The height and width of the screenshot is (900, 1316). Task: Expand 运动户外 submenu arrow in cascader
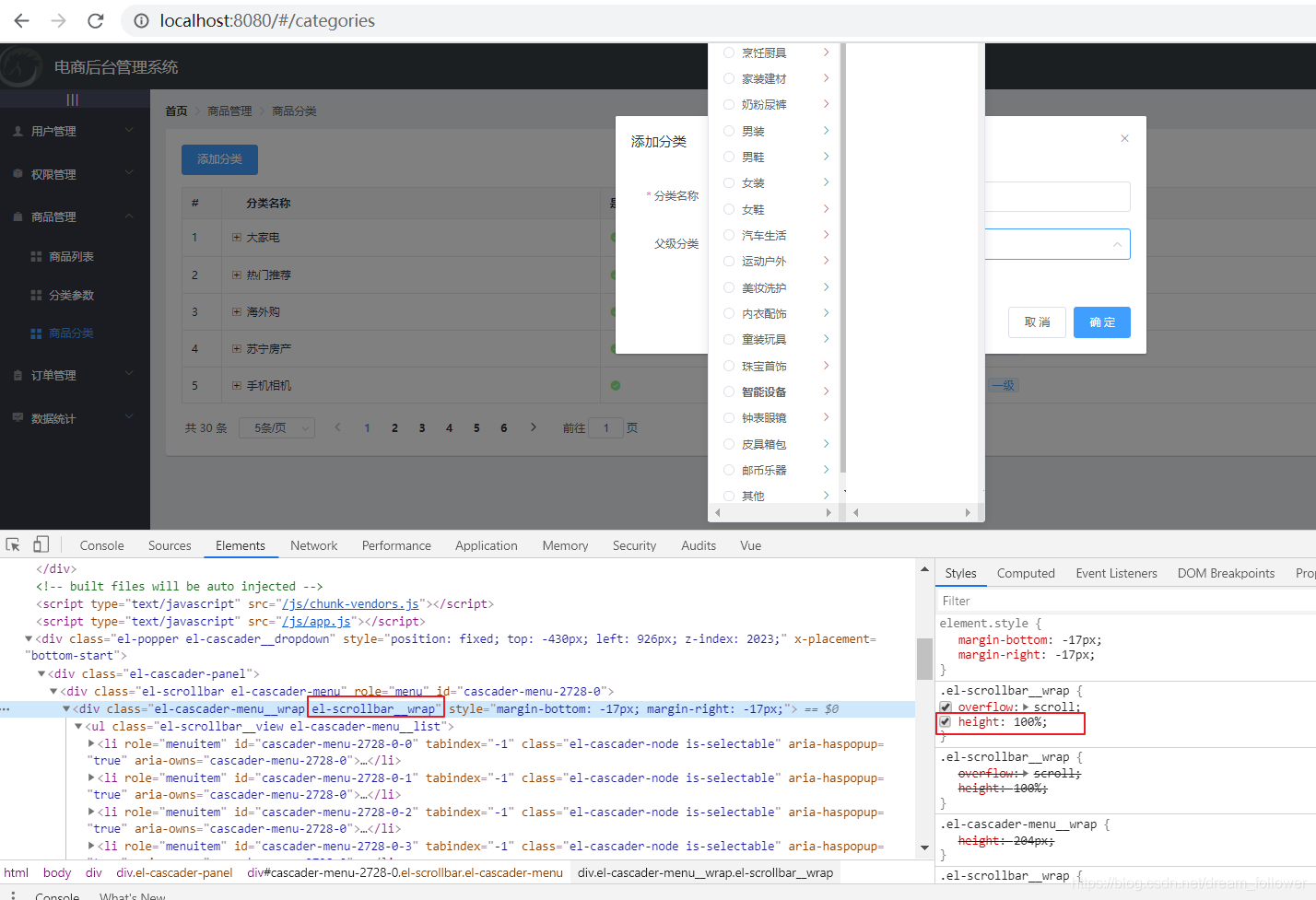[826, 261]
